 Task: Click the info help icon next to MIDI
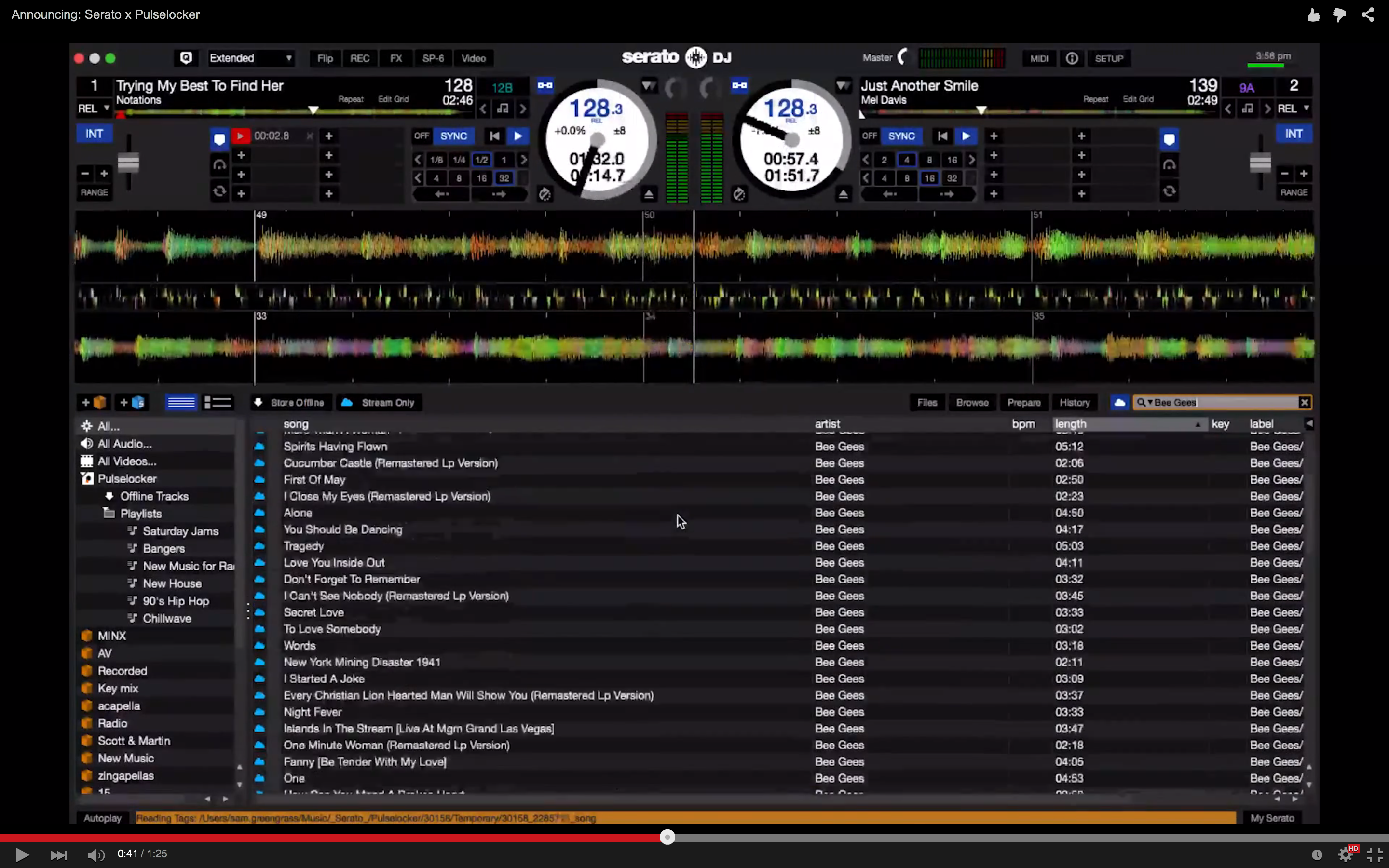tap(1072, 58)
